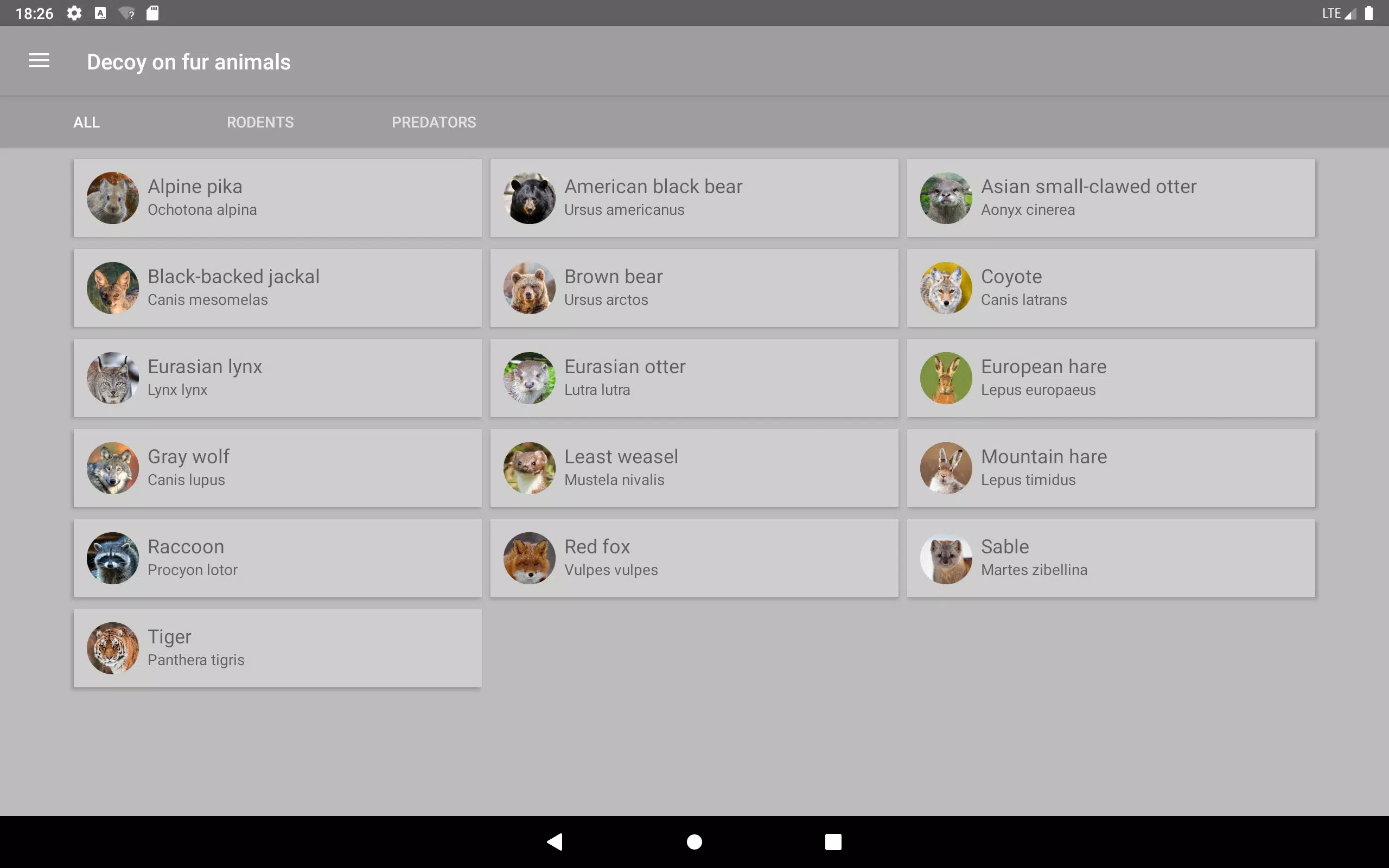The height and width of the screenshot is (868, 1389).
Task: Tap the settings gear in status bar
Action: click(74, 13)
